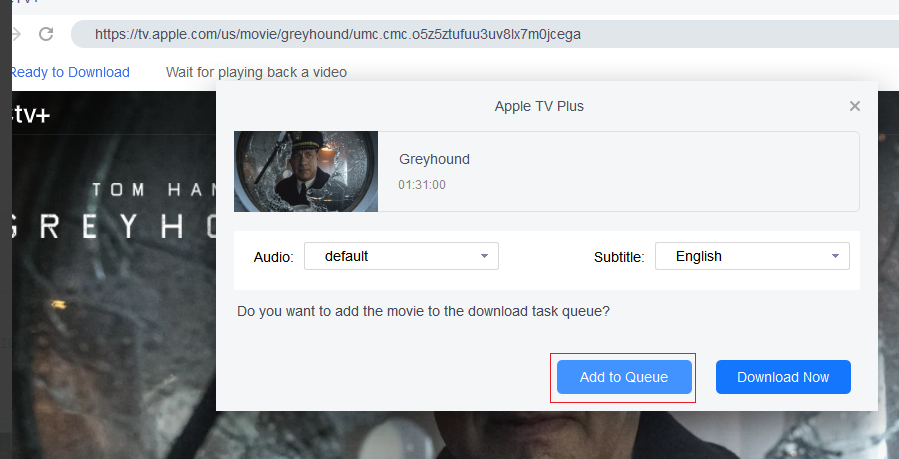899x459 pixels.
Task: Click the Greyhound title in the dialog
Action: (x=434, y=159)
